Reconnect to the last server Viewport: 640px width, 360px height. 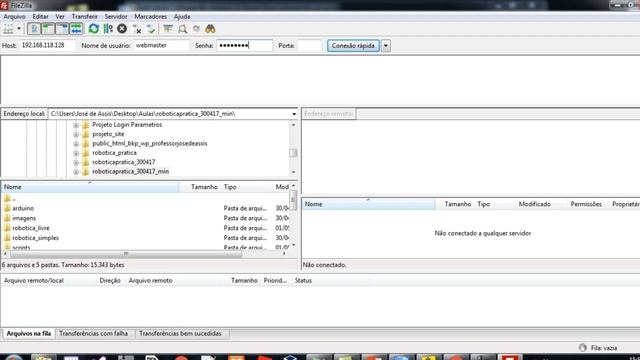coord(151,29)
